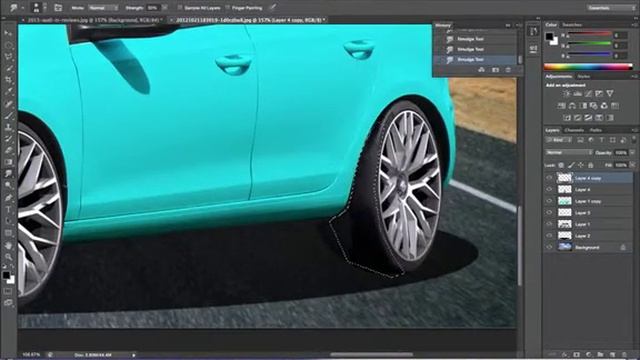This screenshot has height=360, width=640.
Task: Select the Pen tool
Action: click(x=8, y=198)
